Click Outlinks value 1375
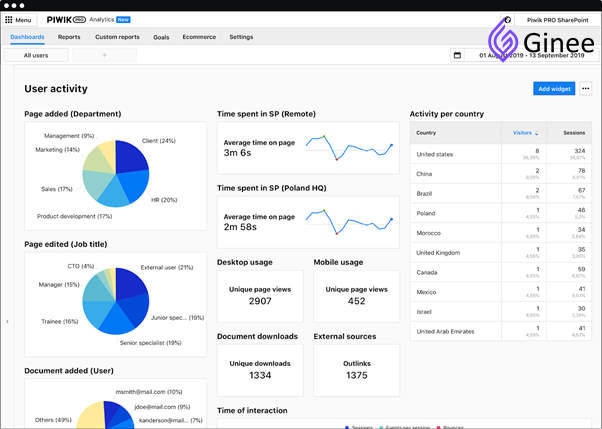The image size is (602, 429). [x=357, y=375]
